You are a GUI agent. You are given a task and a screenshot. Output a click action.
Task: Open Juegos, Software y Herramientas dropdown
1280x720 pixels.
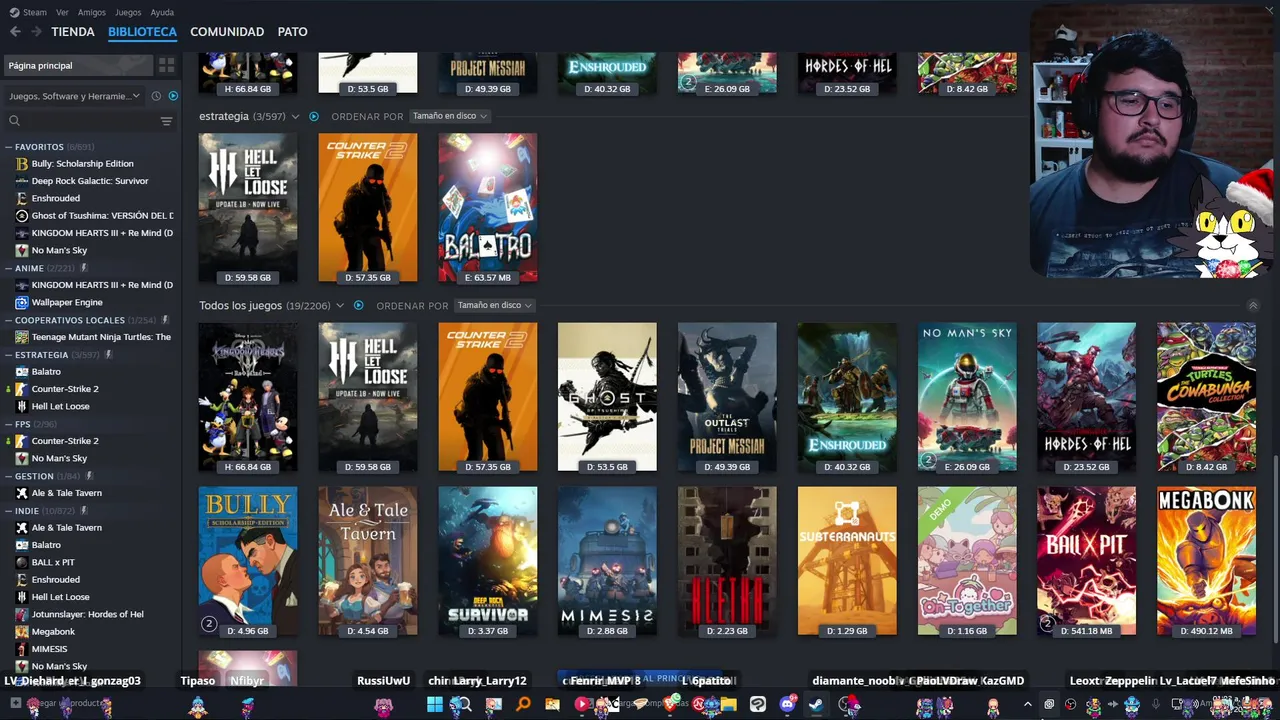pos(75,96)
